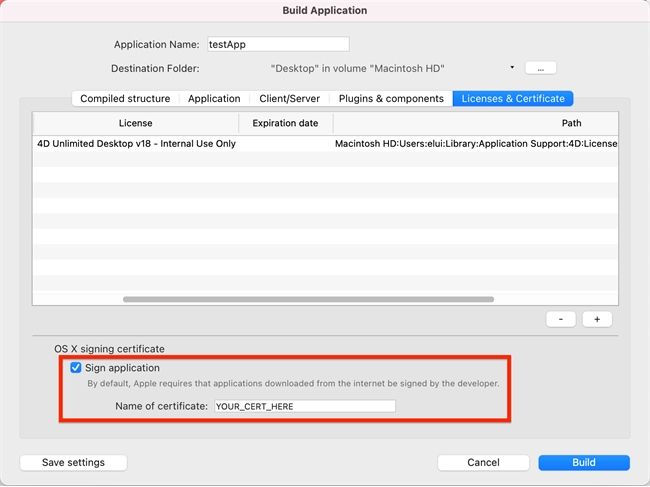Click the Application Name text field

coord(277,44)
